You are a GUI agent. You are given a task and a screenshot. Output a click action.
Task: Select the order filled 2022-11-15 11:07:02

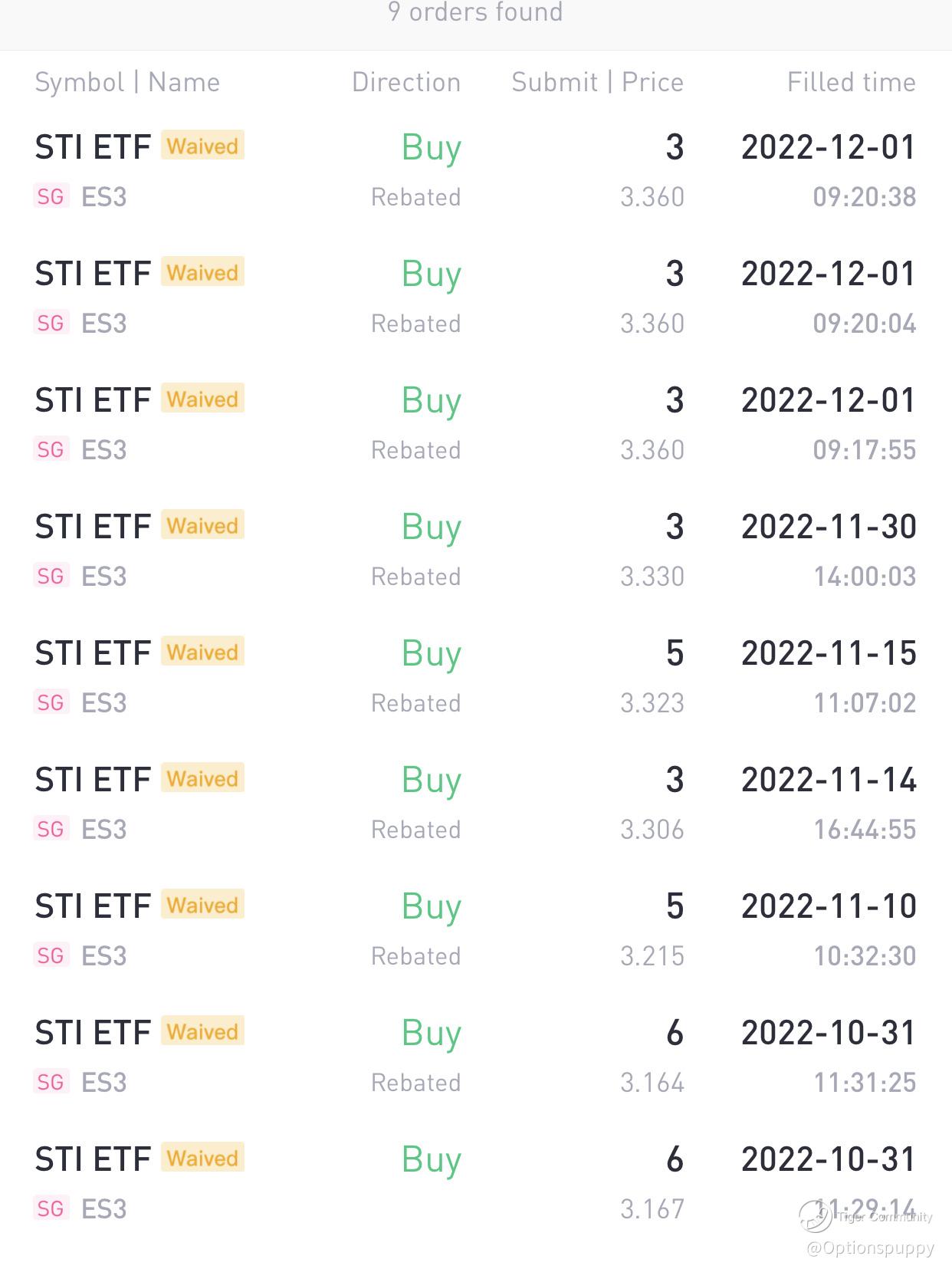click(x=475, y=677)
